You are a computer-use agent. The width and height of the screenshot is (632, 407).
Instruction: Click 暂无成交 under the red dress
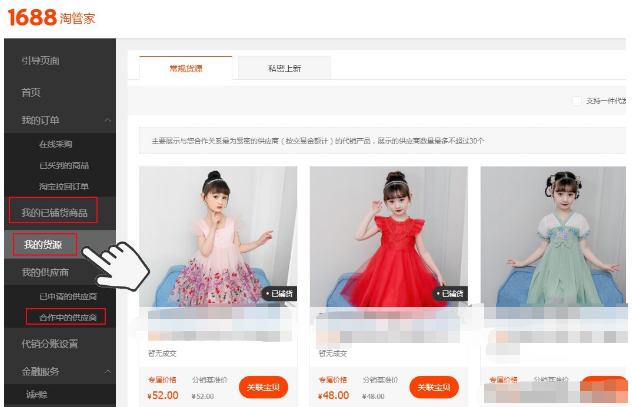click(333, 353)
